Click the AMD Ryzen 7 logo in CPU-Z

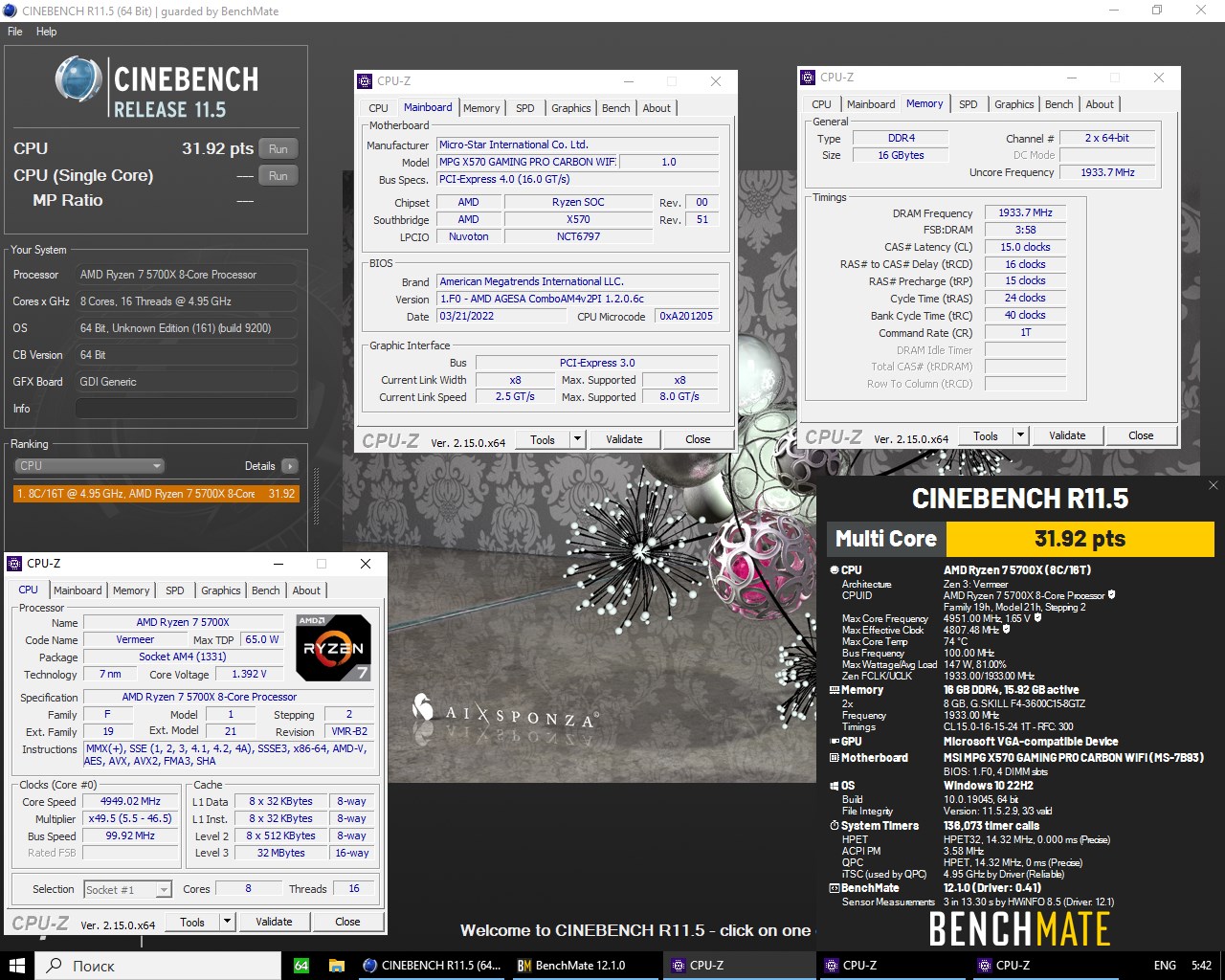(x=333, y=648)
